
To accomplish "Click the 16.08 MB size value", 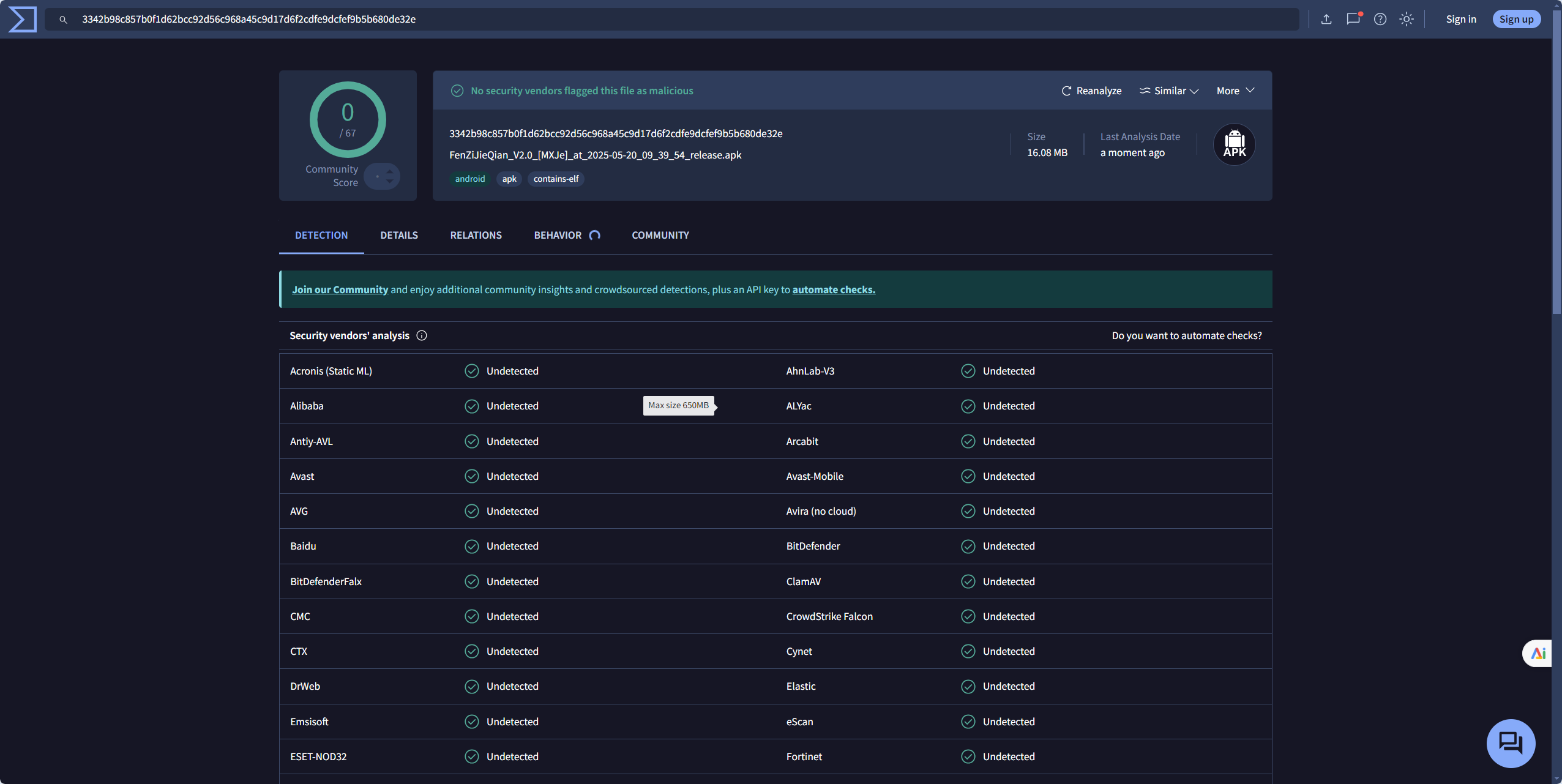I will [x=1047, y=152].
